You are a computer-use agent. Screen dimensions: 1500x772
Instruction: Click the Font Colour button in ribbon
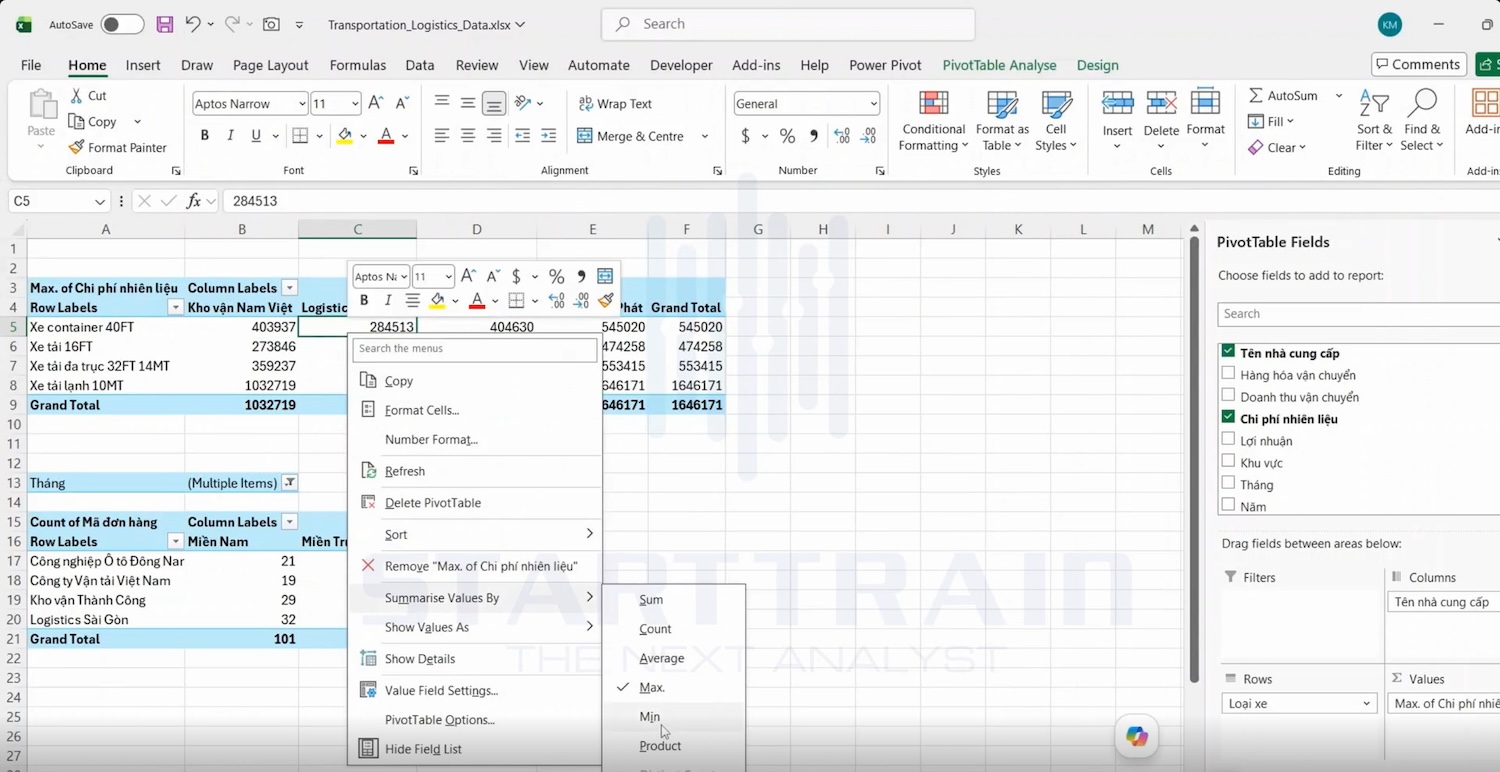click(x=386, y=136)
